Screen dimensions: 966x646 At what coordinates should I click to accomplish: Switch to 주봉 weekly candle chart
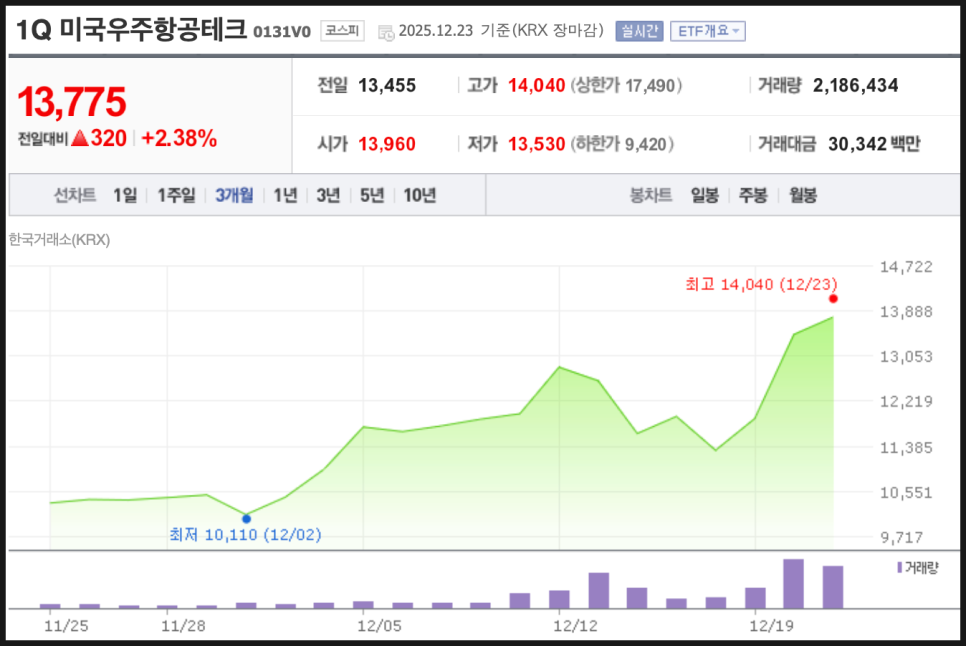(x=753, y=195)
